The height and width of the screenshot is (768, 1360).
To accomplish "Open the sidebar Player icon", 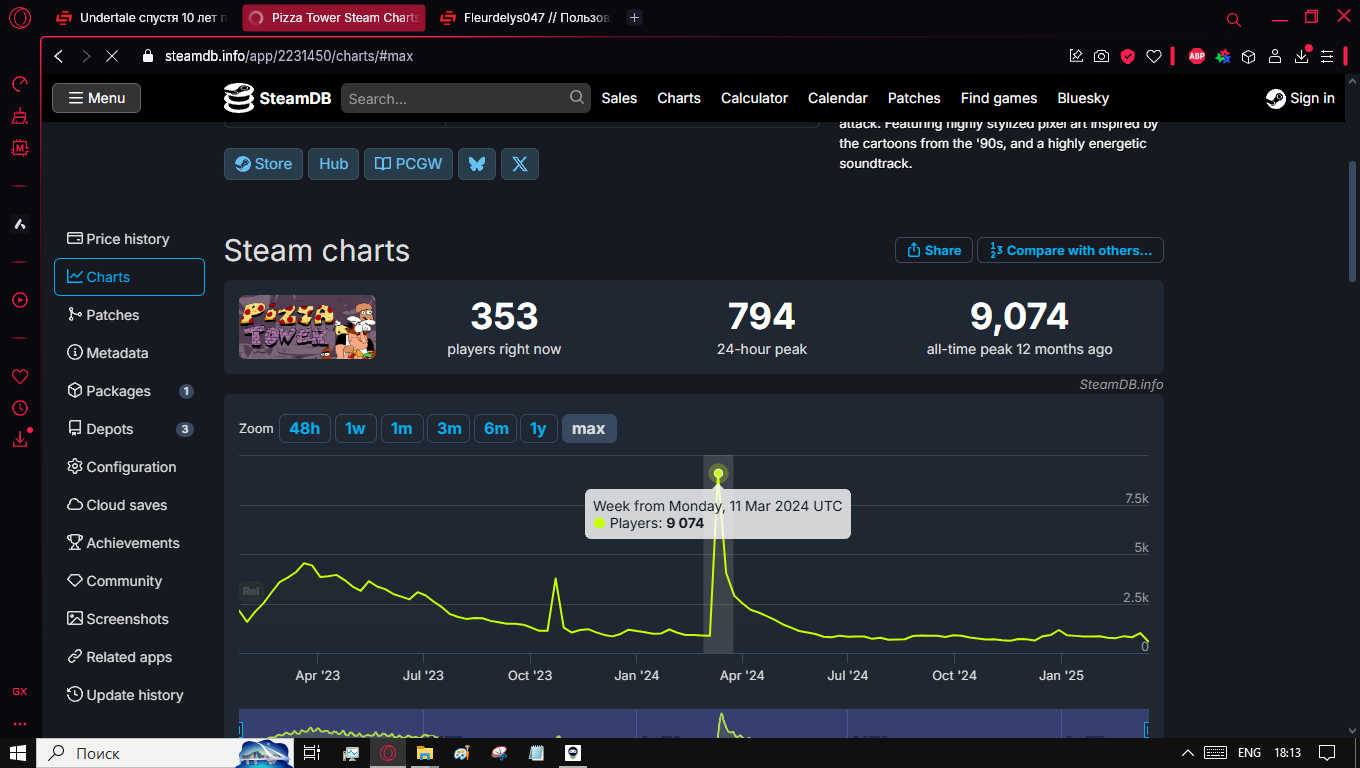I will [x=20, y=300].
